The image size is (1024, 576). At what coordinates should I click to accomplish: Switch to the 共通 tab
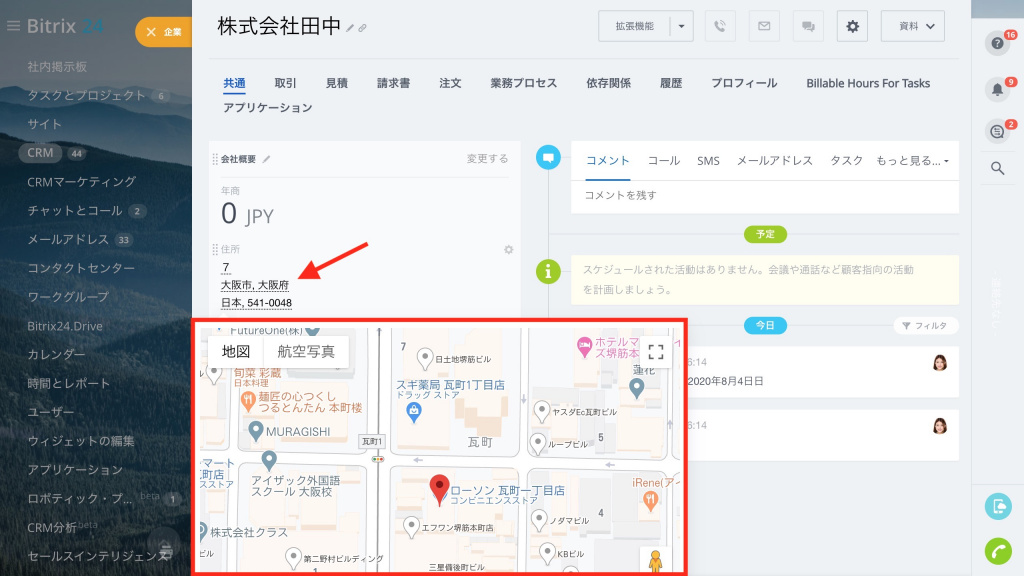(234, 83)
